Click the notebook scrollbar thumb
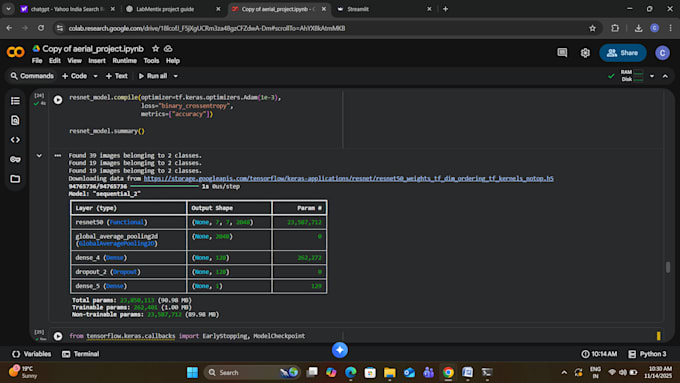680x383 pixels. pyautogui.click(x=668, y=267)
